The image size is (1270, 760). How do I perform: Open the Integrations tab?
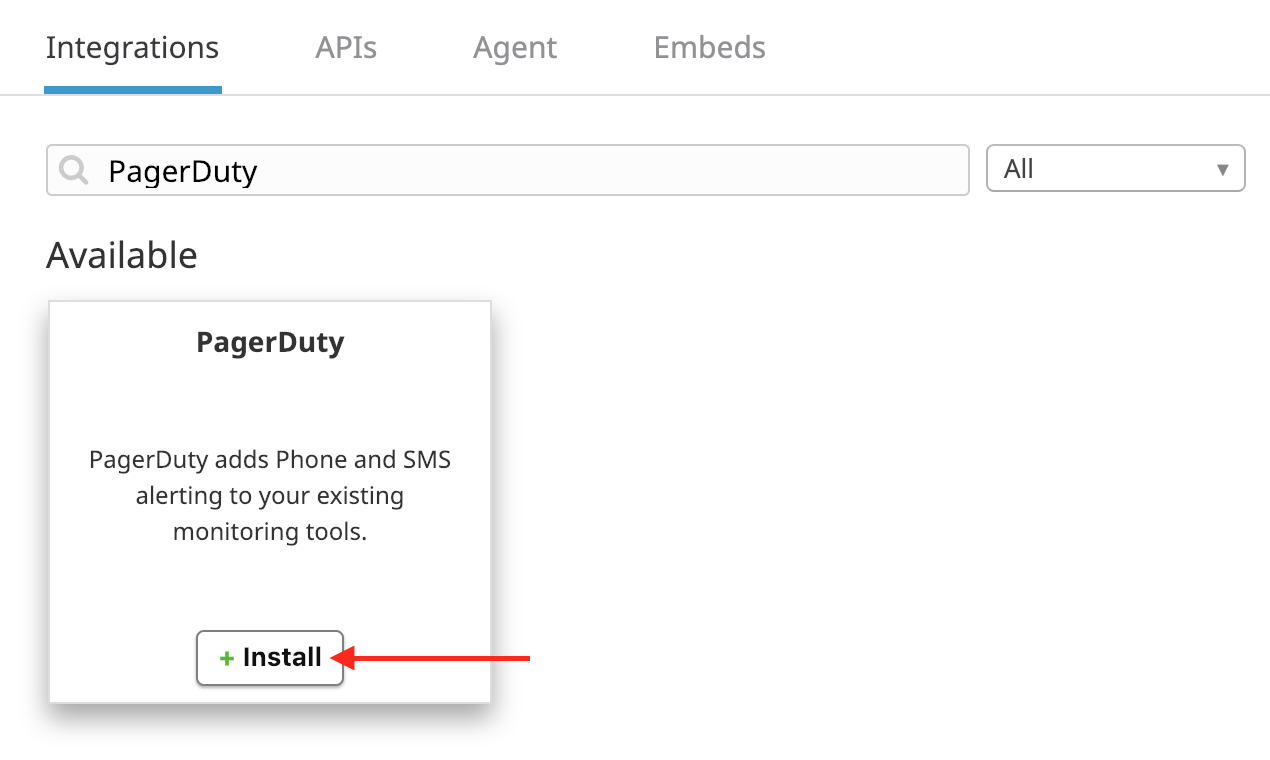[x=132, y=48]
